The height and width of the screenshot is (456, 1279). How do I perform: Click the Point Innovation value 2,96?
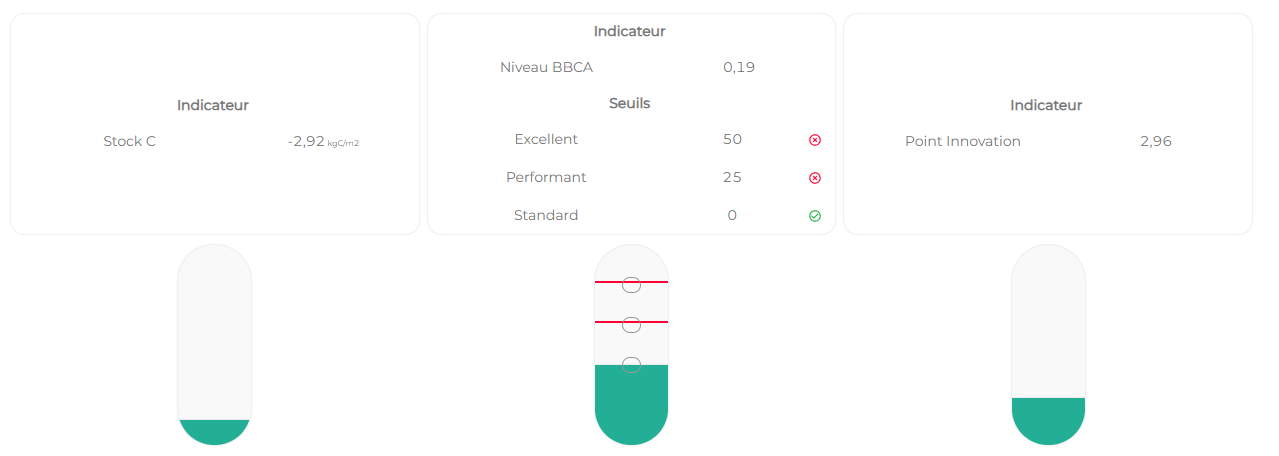[1155, 142]
